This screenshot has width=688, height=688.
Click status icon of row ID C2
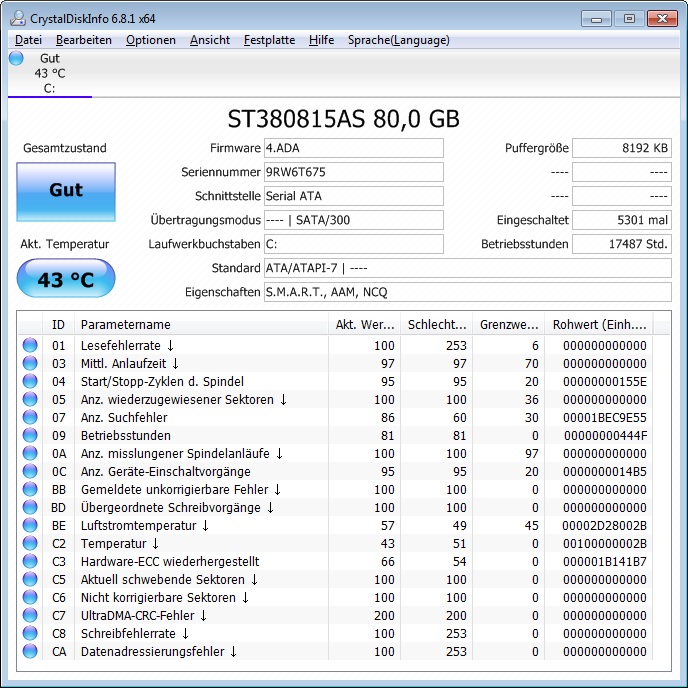click(x=30, y=543)
